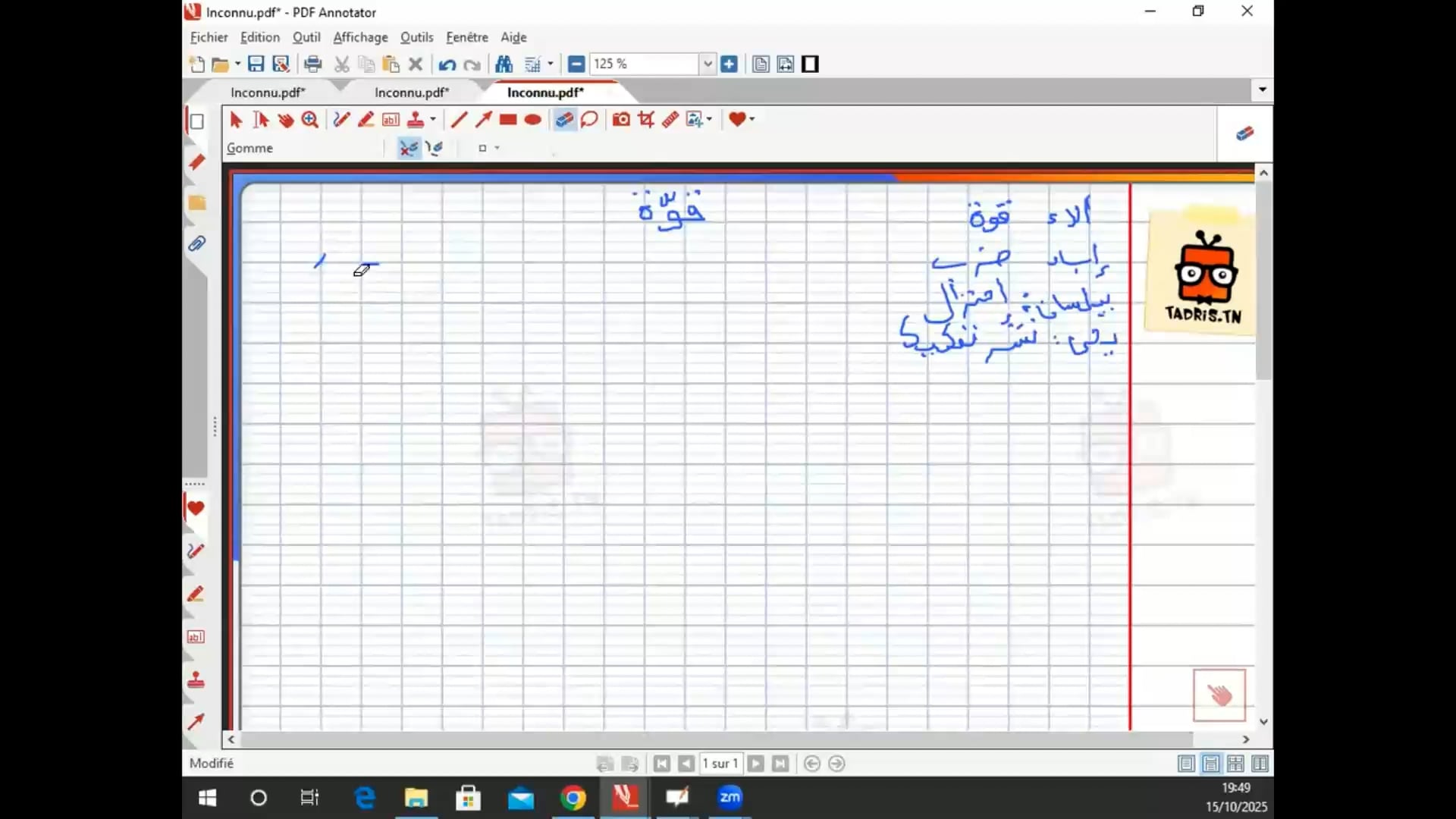Toggle full screen view button
Viewport: 1456px width, 819px height.
pos(810,64)
